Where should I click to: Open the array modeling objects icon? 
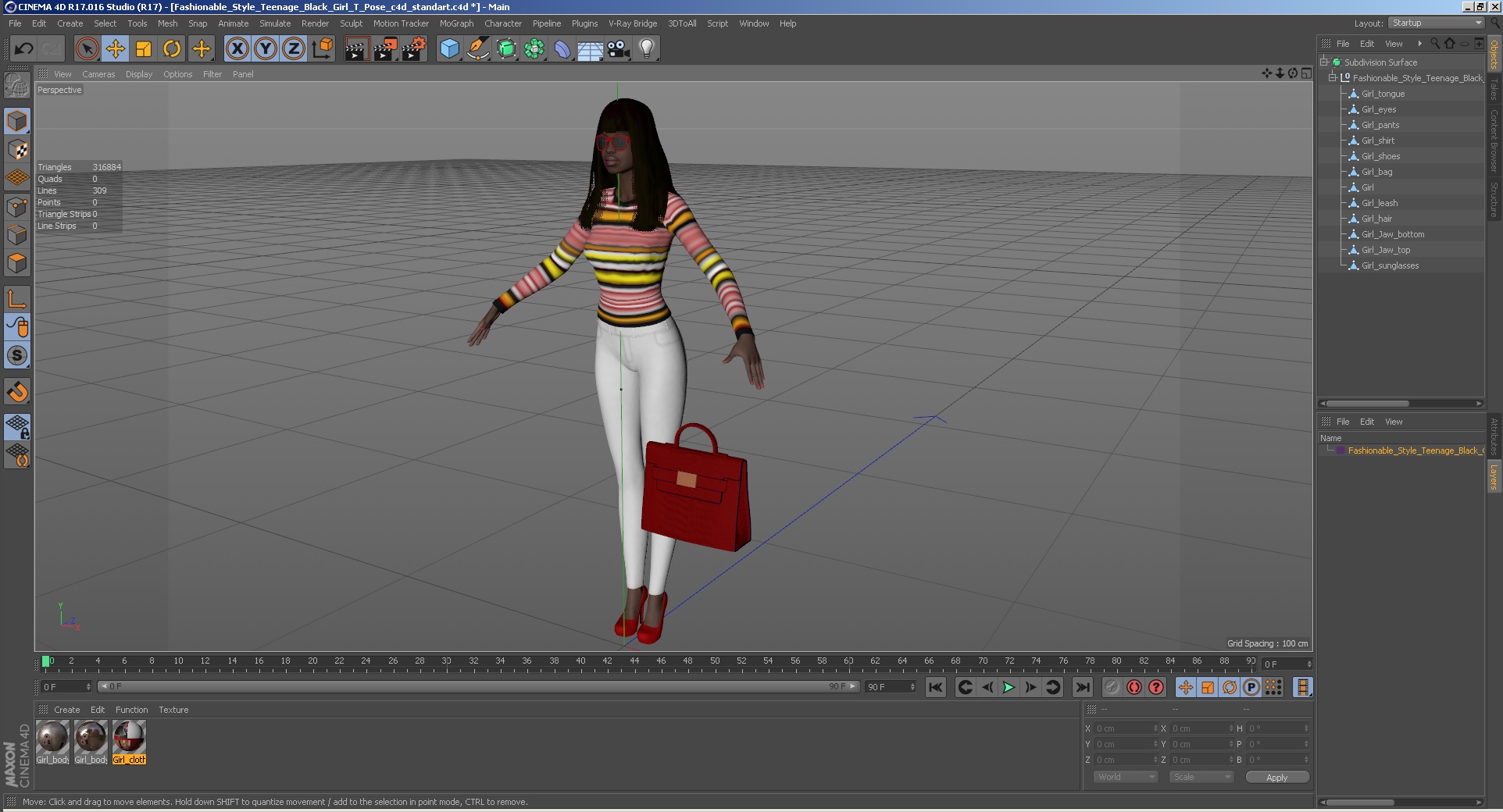[x=534, y=49]
